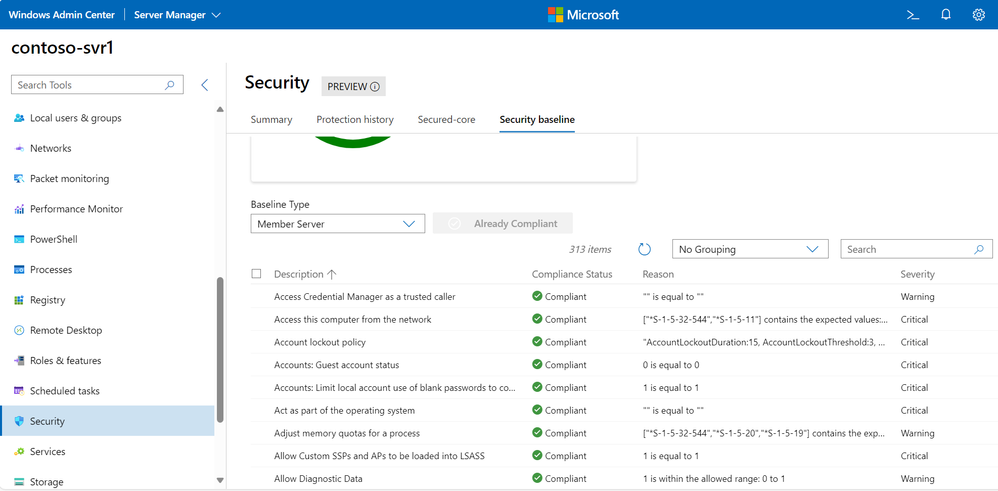Click the refresh icon beside 313 items
This screenshot has width=998, height=491.
(x=644, y=249)
